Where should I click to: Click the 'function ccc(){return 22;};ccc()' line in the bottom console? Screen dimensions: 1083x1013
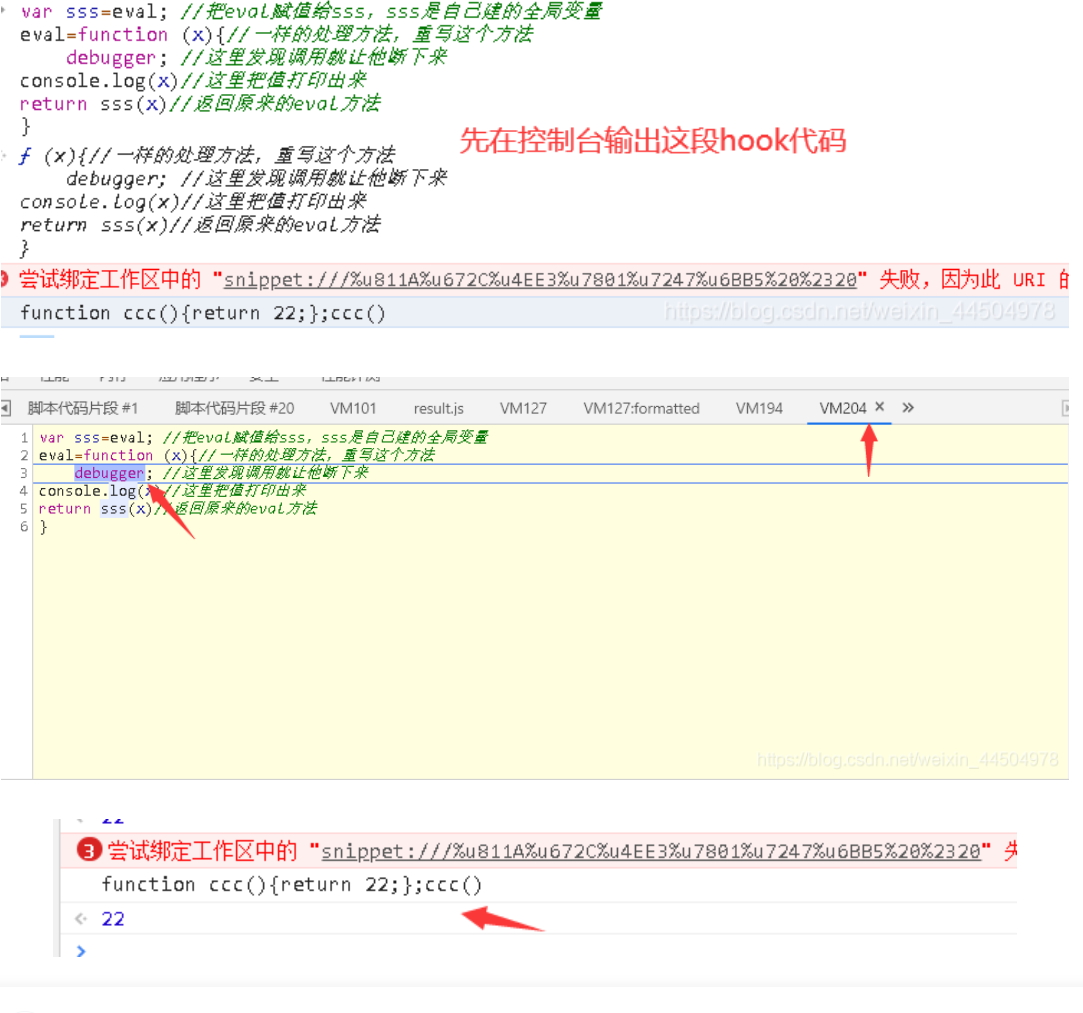(291, 885)
